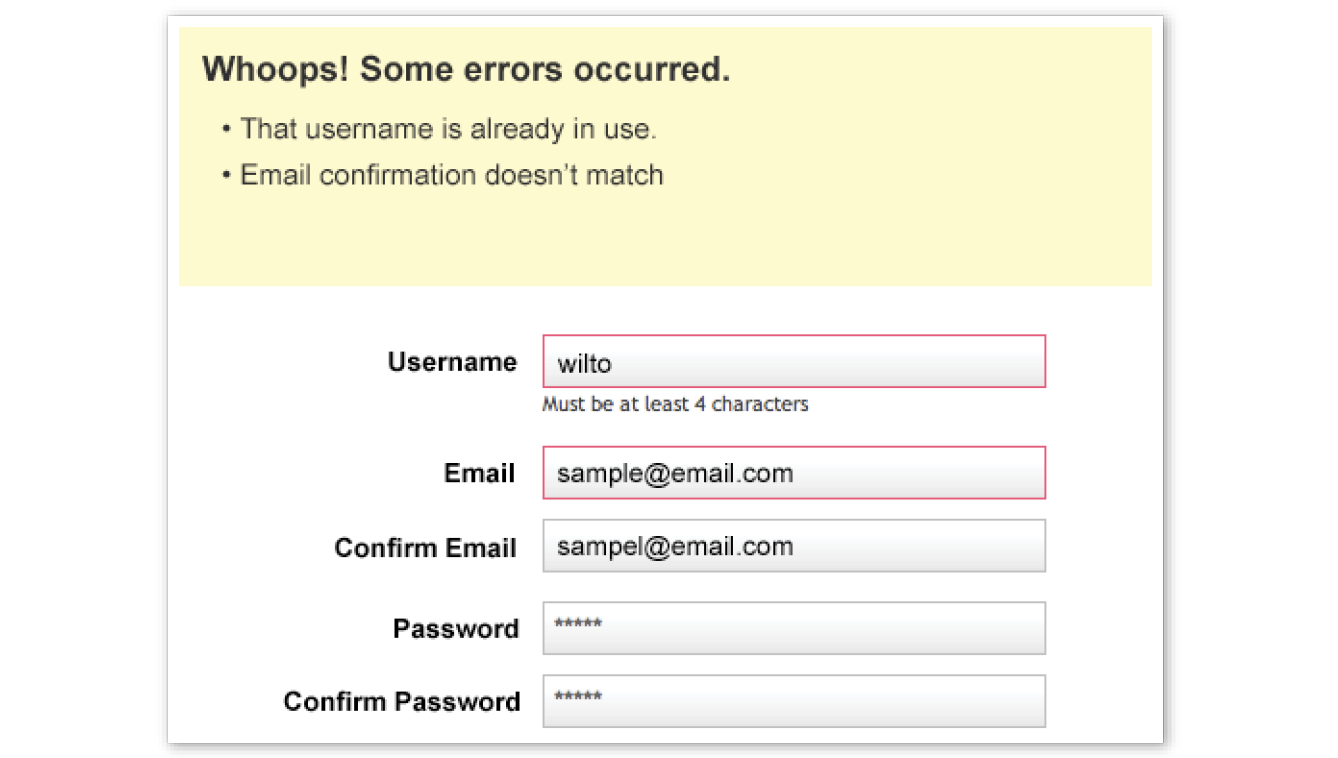
Task: Click masked asterisks in Password field
Action: [578, 625]
